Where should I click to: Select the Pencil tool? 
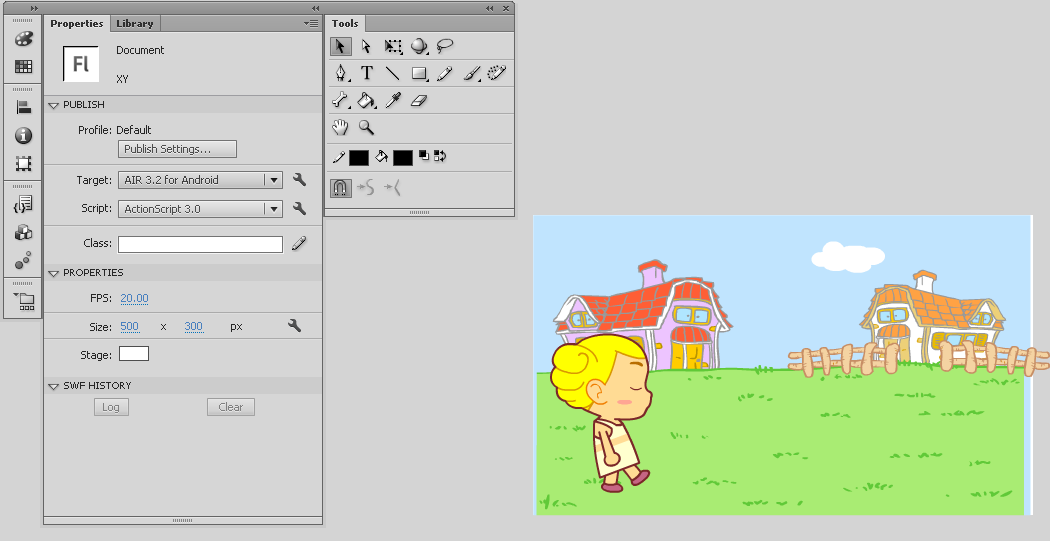(445, 73)
